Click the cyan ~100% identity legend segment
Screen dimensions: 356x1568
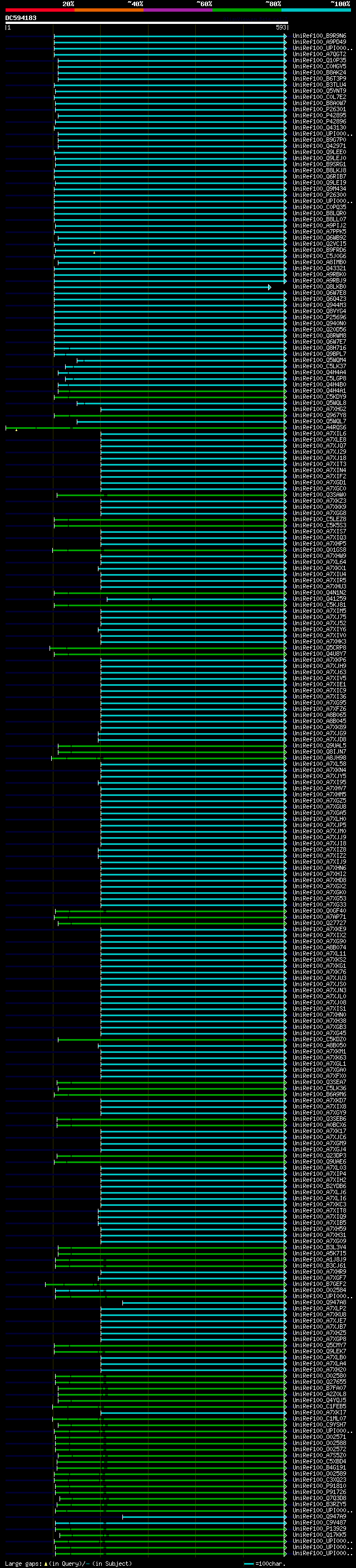coord(316,10)
